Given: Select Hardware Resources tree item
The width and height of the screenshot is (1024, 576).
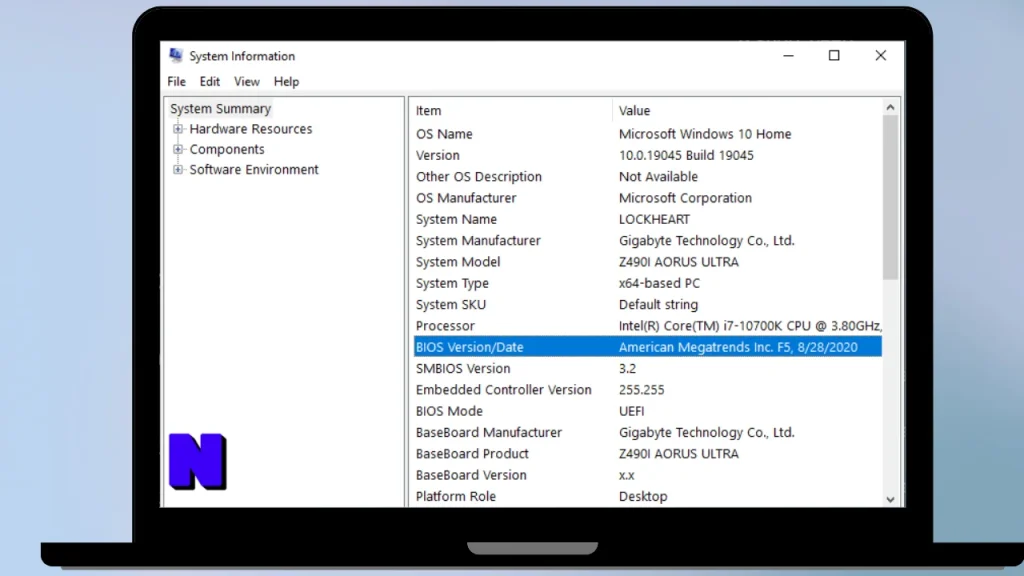Looking at the screenshot, I should pos(251,129).
